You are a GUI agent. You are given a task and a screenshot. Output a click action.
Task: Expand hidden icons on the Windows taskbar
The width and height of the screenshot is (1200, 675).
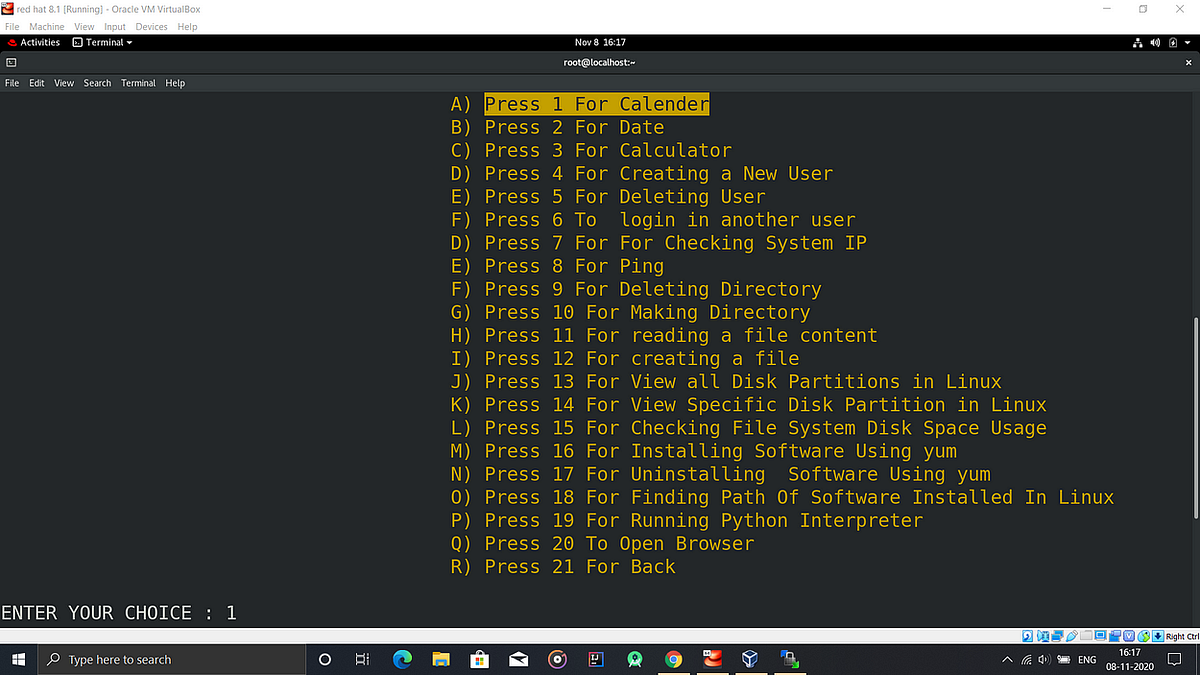pyautogui.click(x=1007, y=659)
